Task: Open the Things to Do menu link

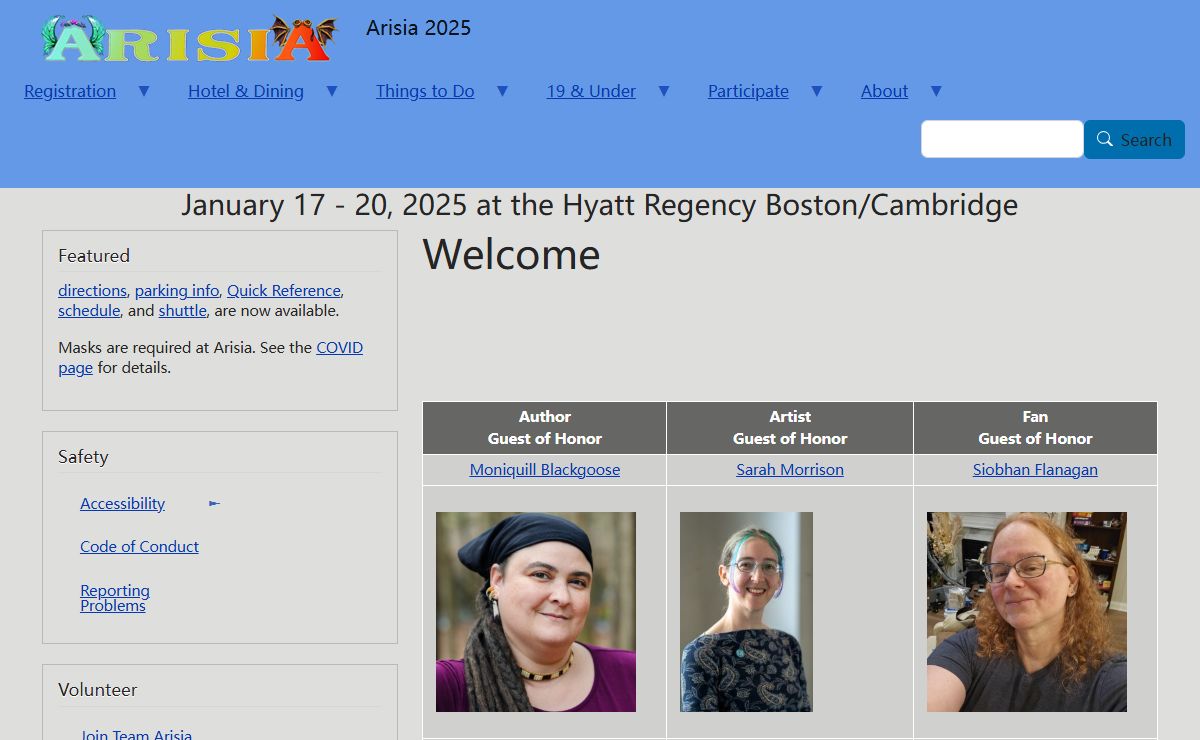Action: [x=425, y=91]
